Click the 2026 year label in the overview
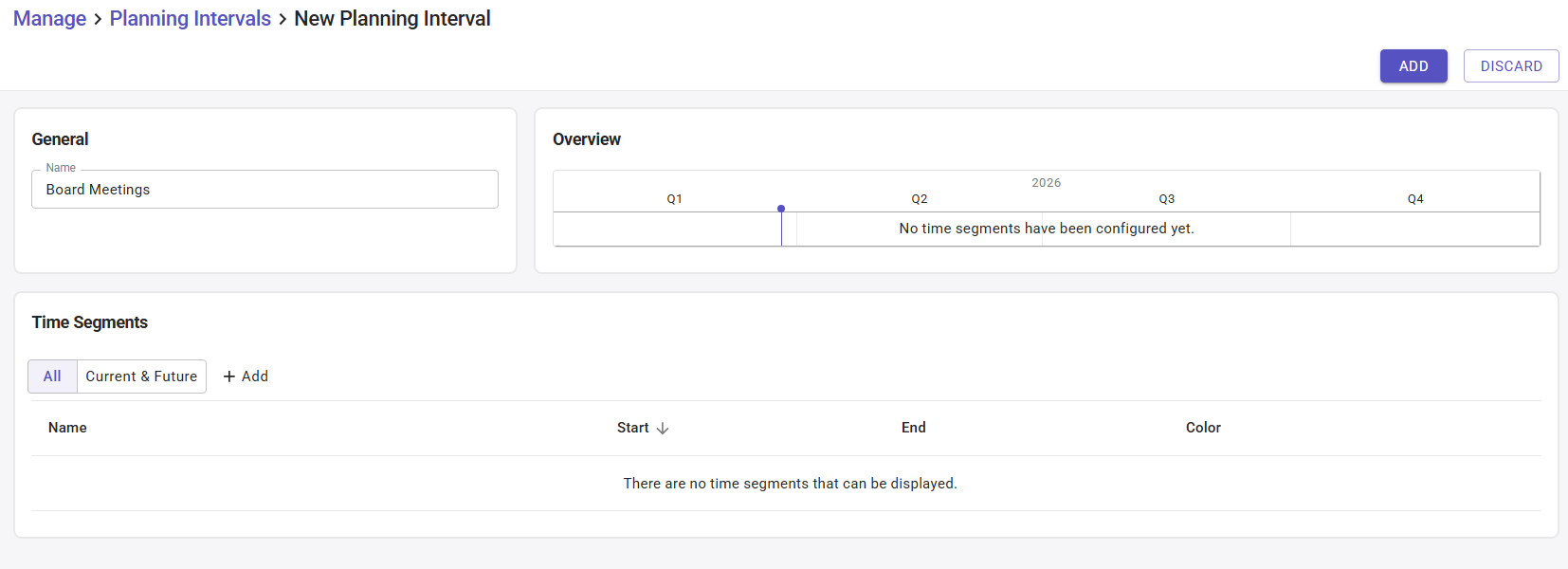1568x569 pixels. tap(1046, 183)
